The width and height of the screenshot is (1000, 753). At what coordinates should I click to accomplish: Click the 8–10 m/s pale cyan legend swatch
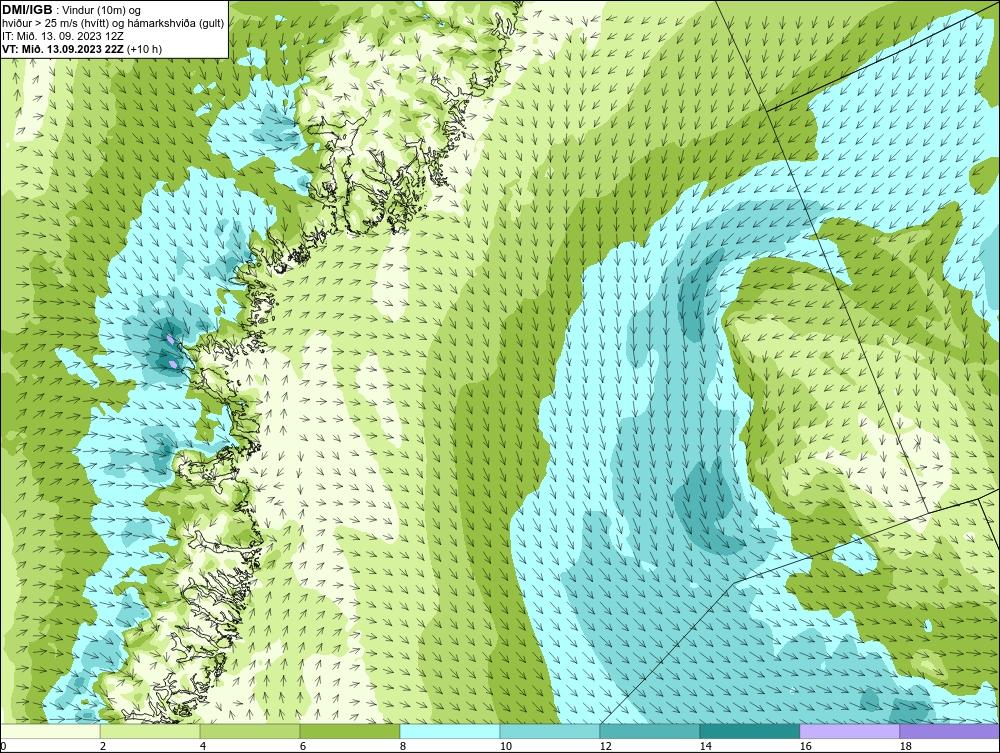[x=450, y=731]
